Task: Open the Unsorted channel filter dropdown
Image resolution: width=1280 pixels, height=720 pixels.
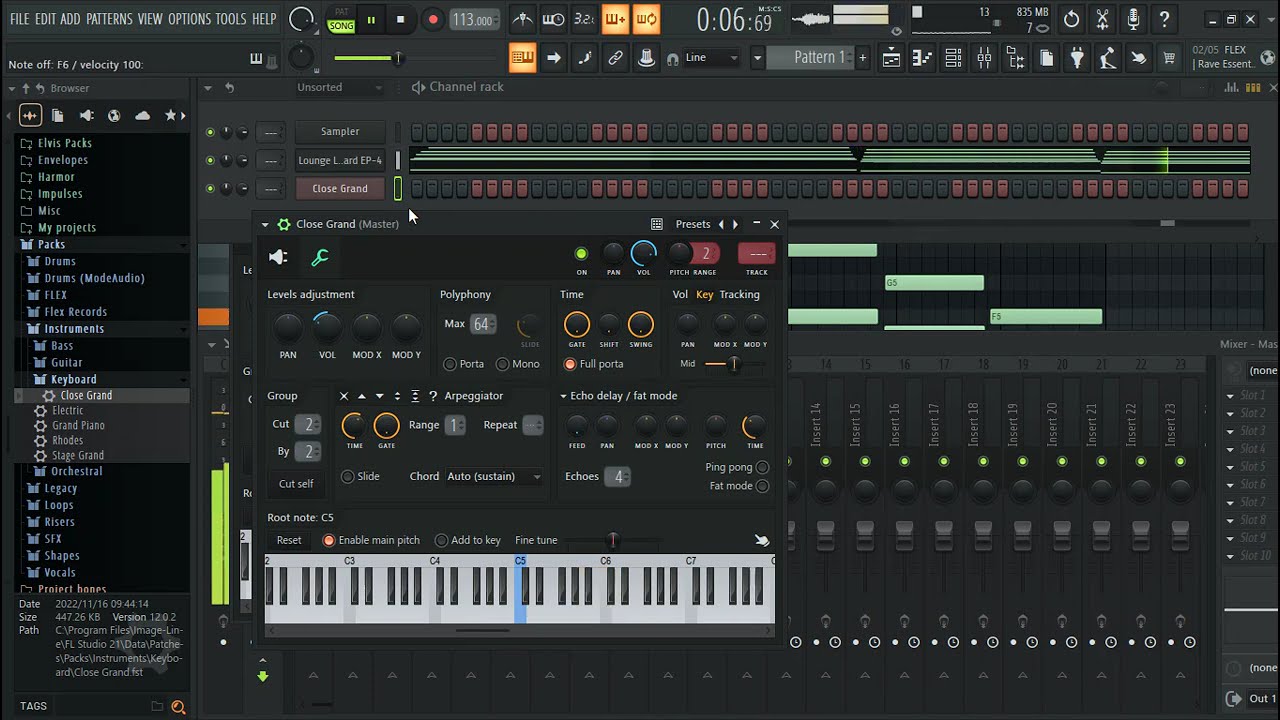Action: tap(339, 87)
